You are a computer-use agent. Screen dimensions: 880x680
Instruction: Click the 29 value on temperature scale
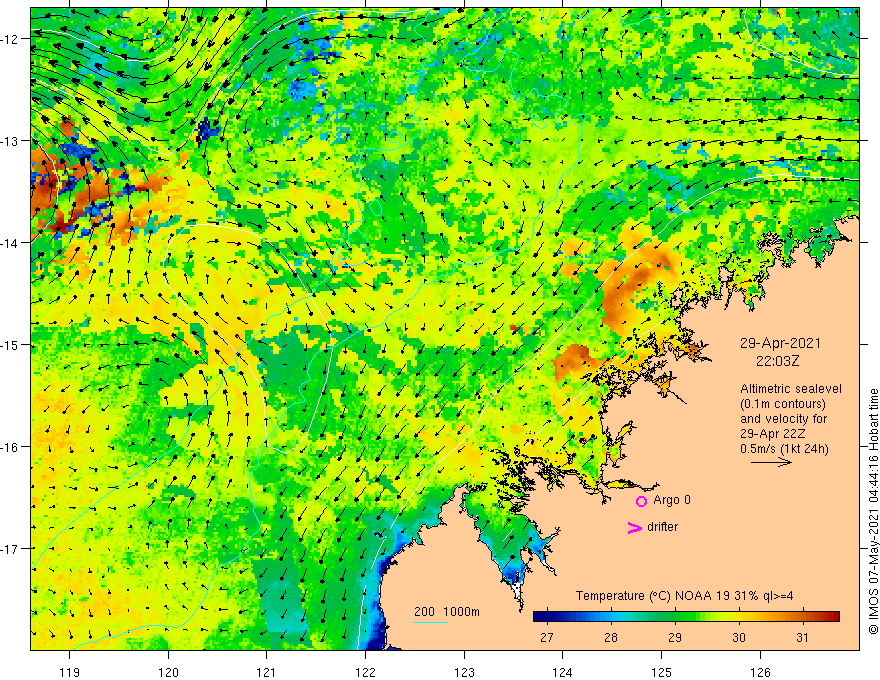(675, 637)
